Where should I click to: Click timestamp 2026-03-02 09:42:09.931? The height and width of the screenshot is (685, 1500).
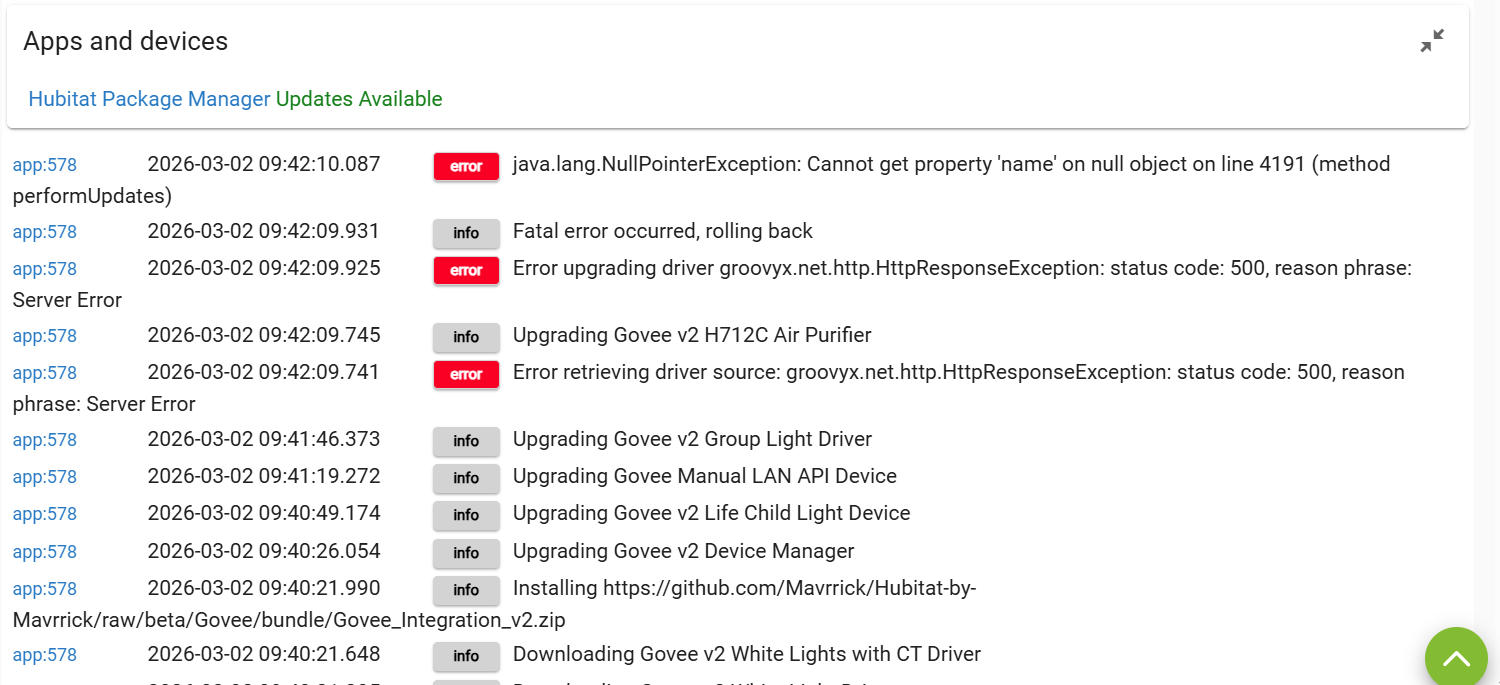[264, 231]
